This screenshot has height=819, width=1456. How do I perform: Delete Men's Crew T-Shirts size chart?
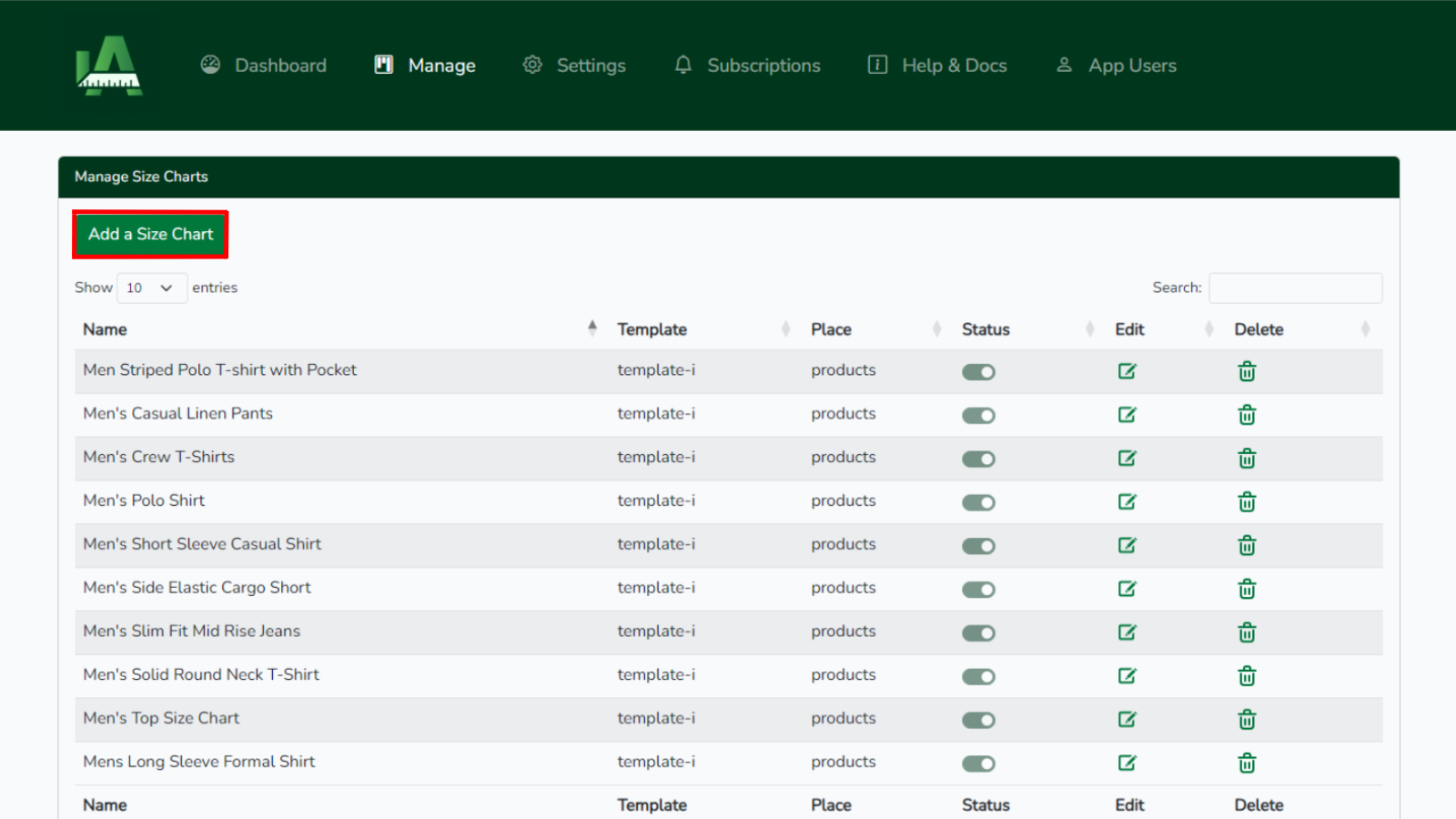coord(1247,459)
